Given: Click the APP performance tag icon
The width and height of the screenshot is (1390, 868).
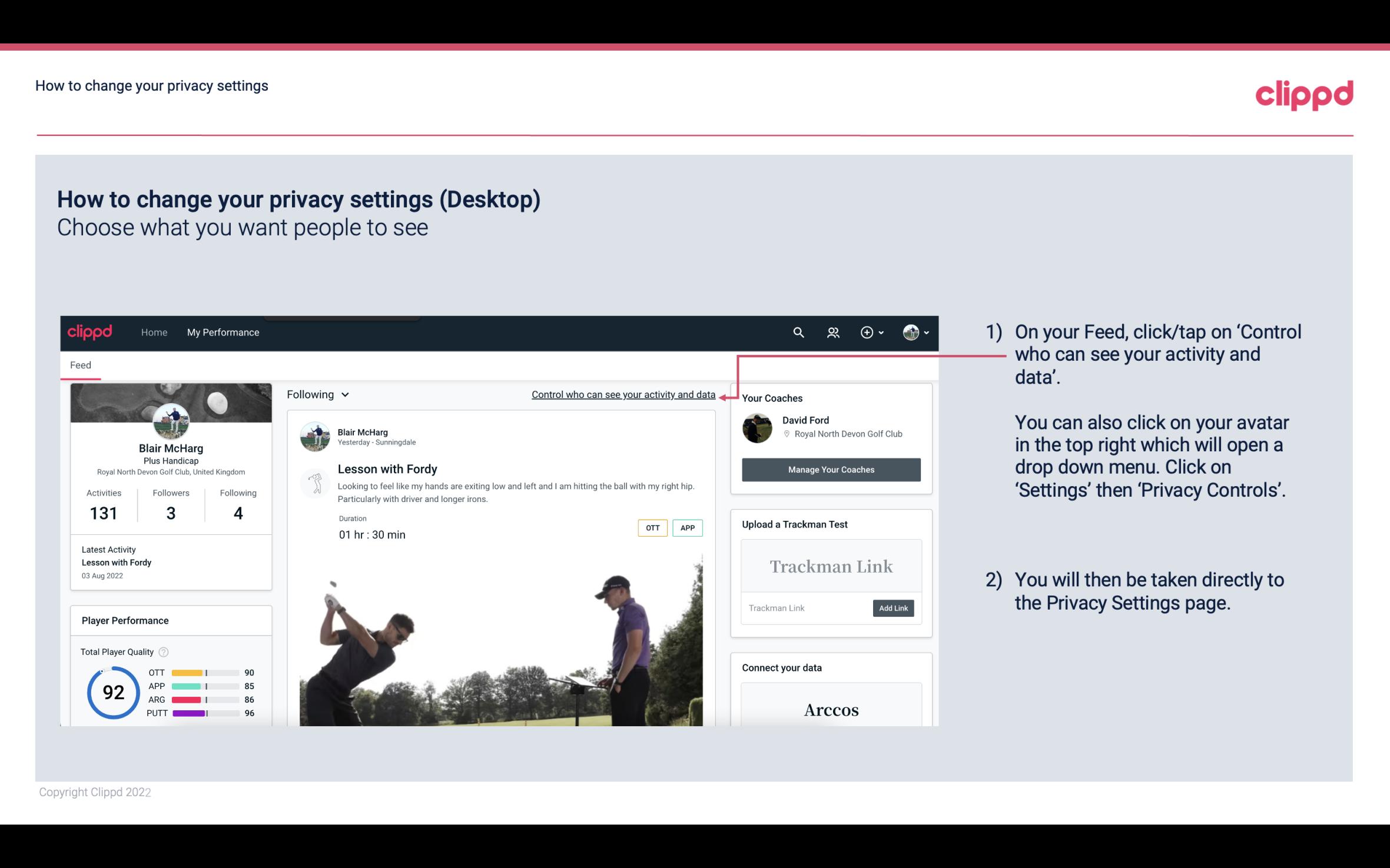Looking at the screenshot, I should 688,528.
